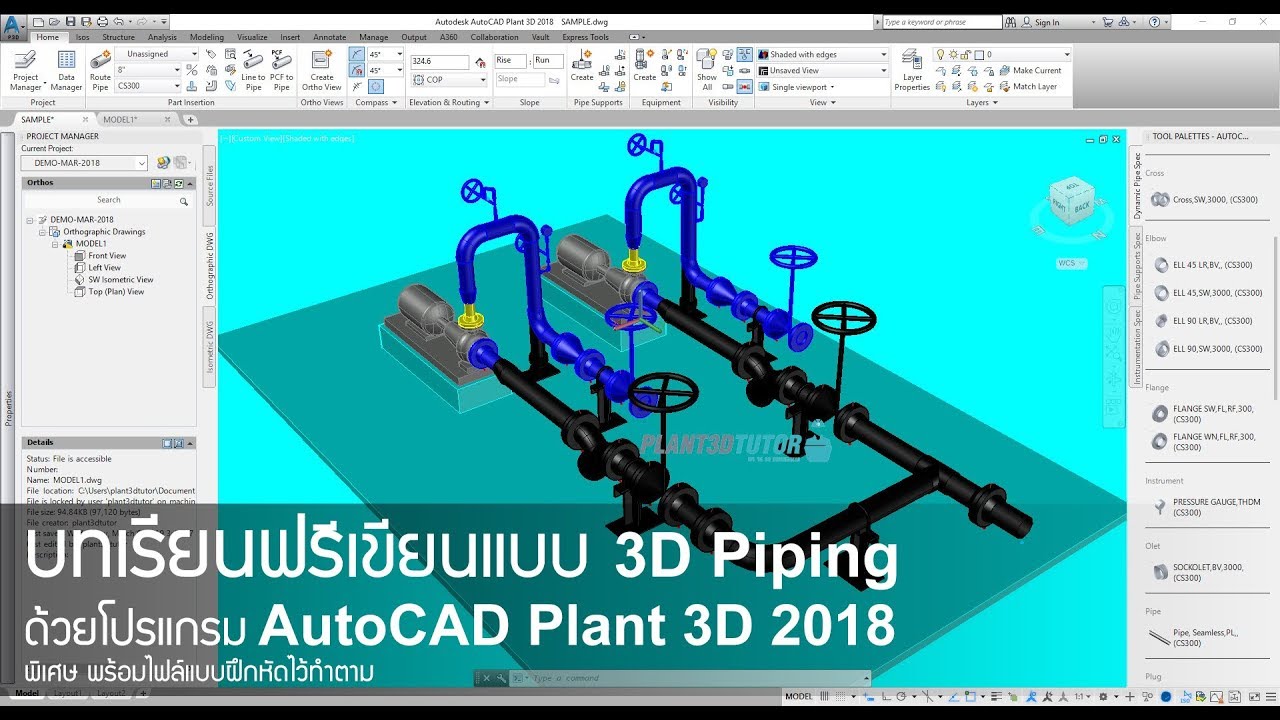Click the Plot (print) icon
This screenshot has width=1280, height=720.
point(102,21)
